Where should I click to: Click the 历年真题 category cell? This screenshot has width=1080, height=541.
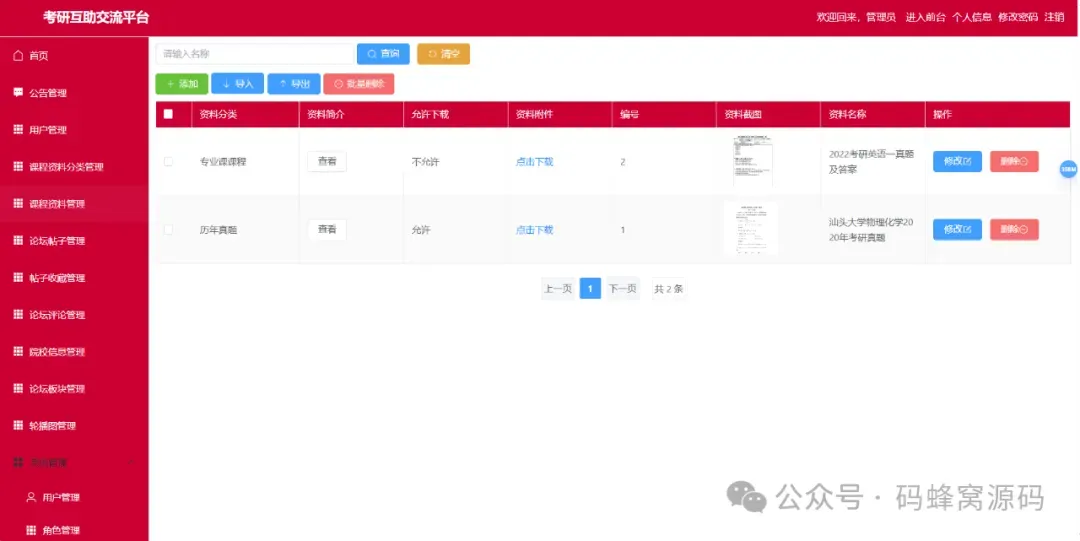pos(218,230)
